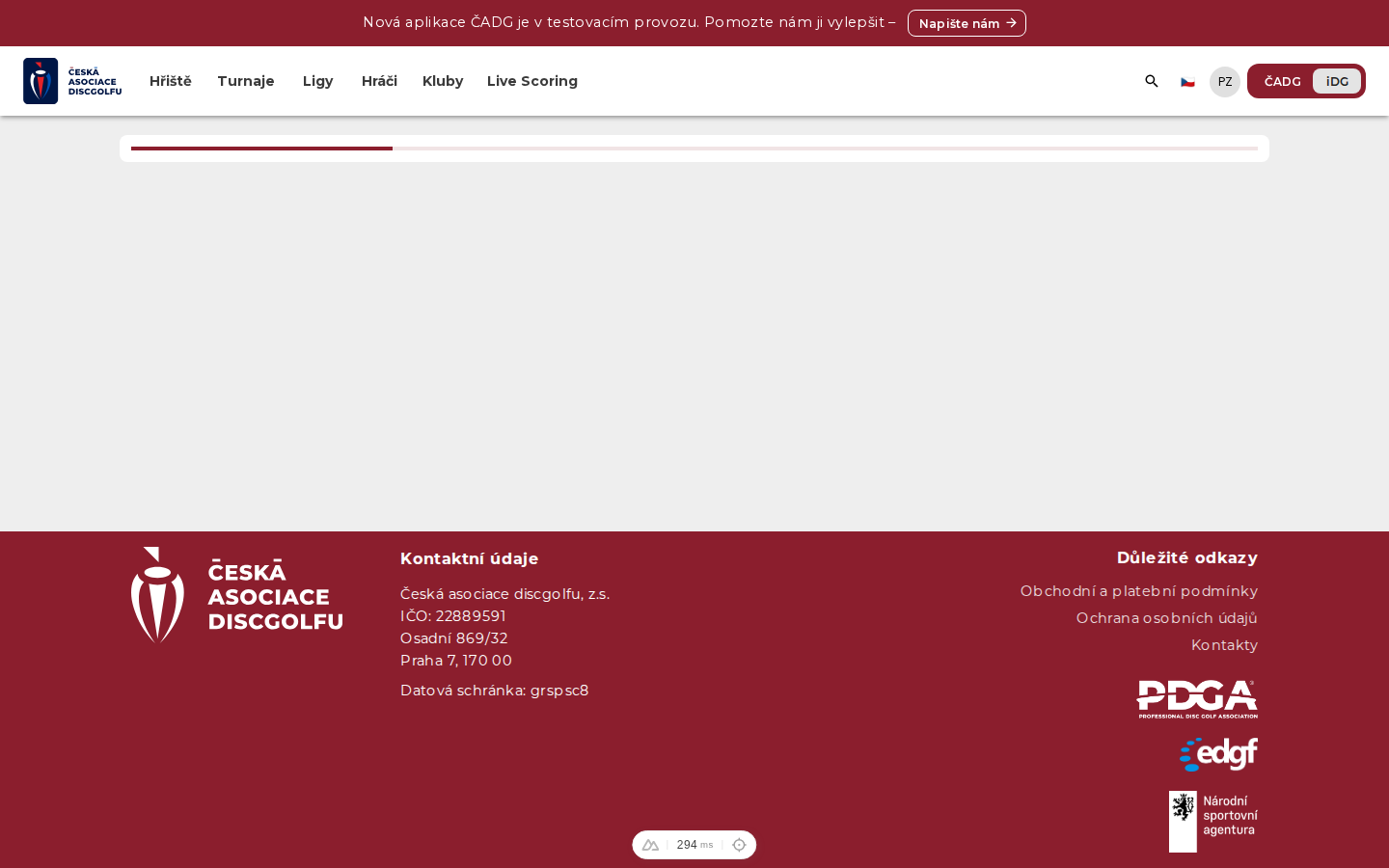Click the 294 ms timing value

[694, 845]
